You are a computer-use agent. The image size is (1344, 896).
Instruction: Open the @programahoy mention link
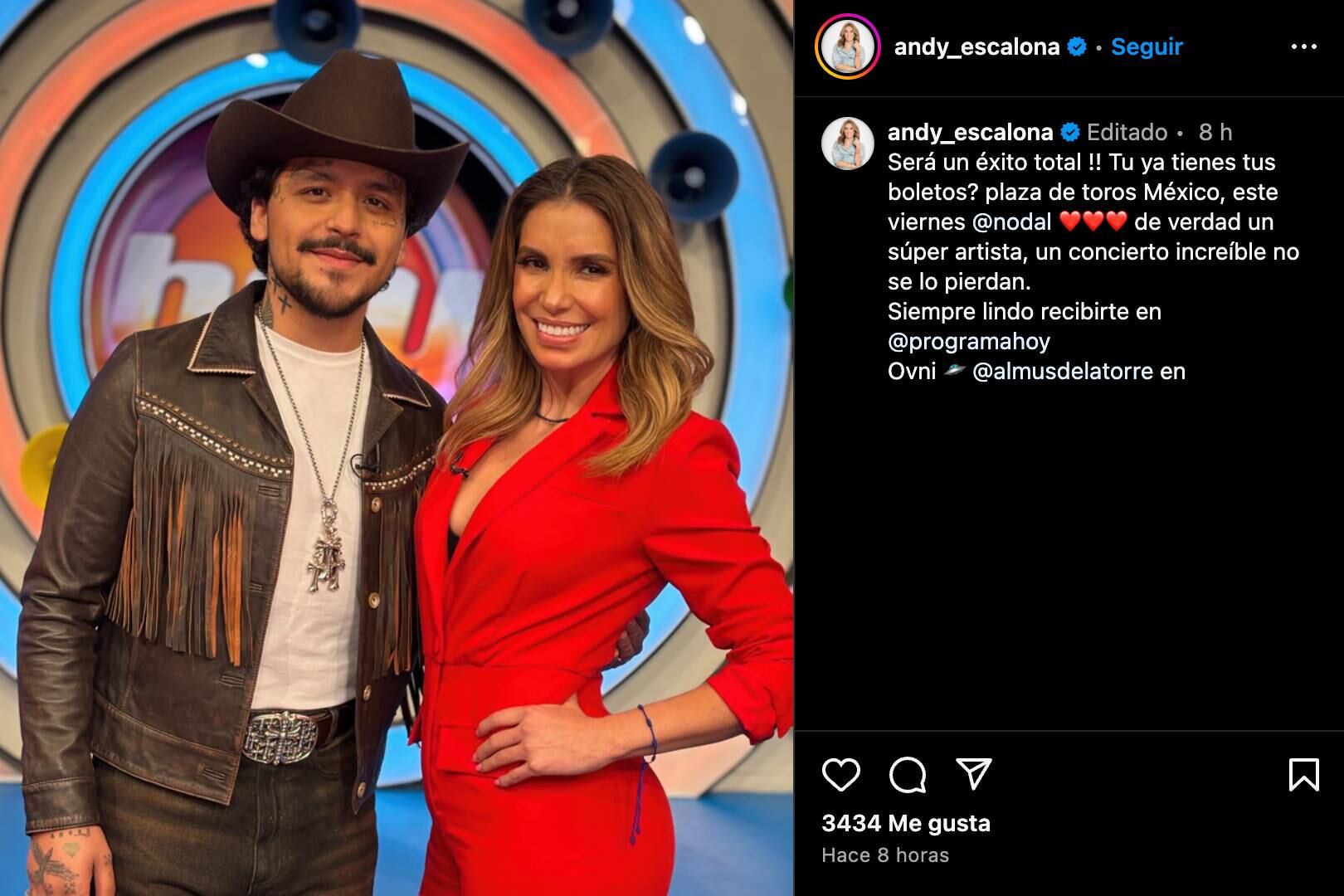(969, 341)
